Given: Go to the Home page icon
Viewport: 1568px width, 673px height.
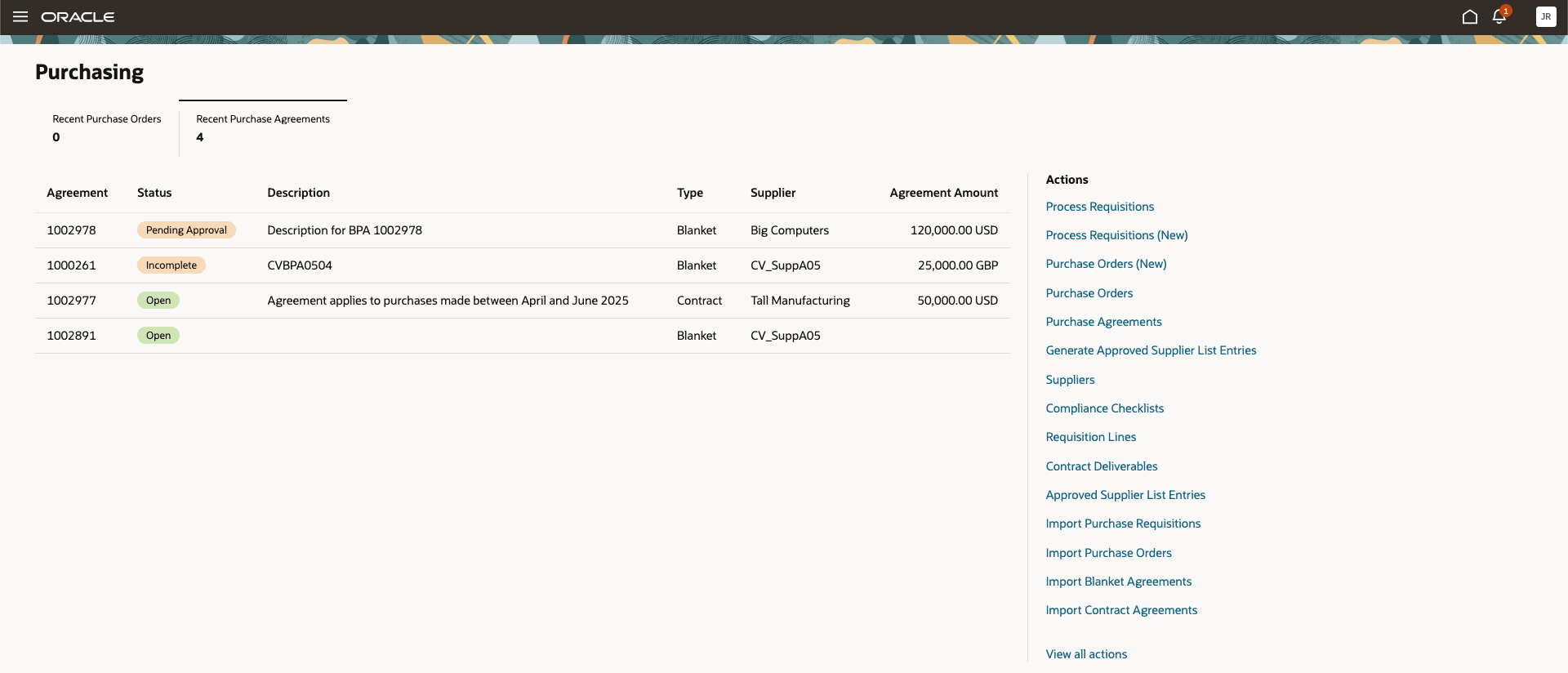Looking at the screenshot, I should [x=1470, y=17].
